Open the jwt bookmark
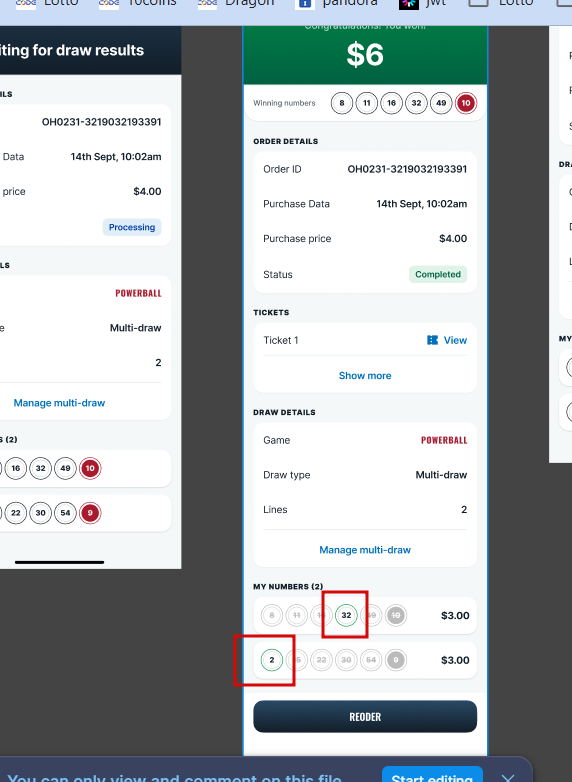The height and width of the screenshot is (782, 572). [422, 4]
